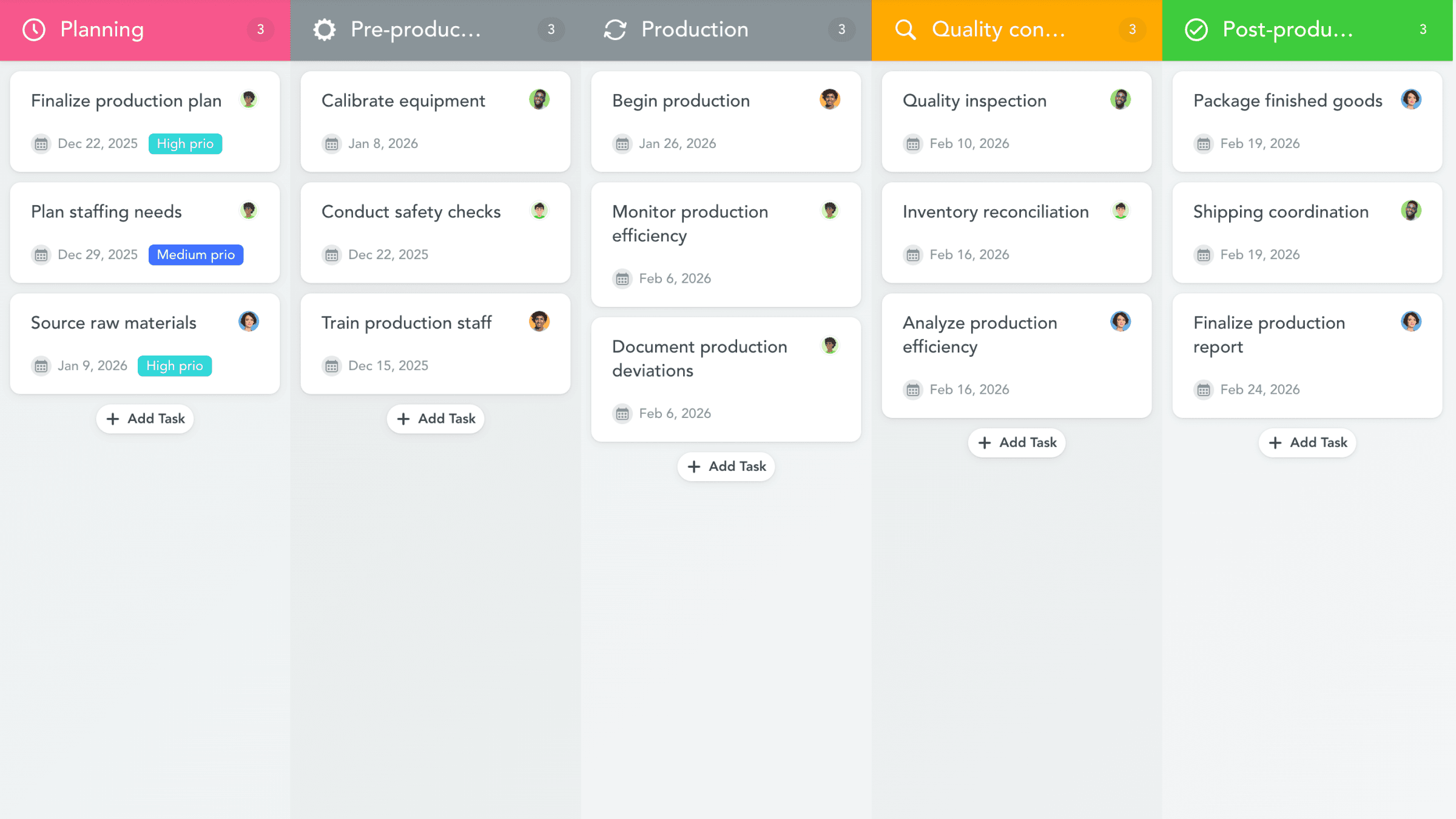Viewport: 1456px width, 819px height.
Task: Click the Medium prio tag
Action: tap(195, 255)
